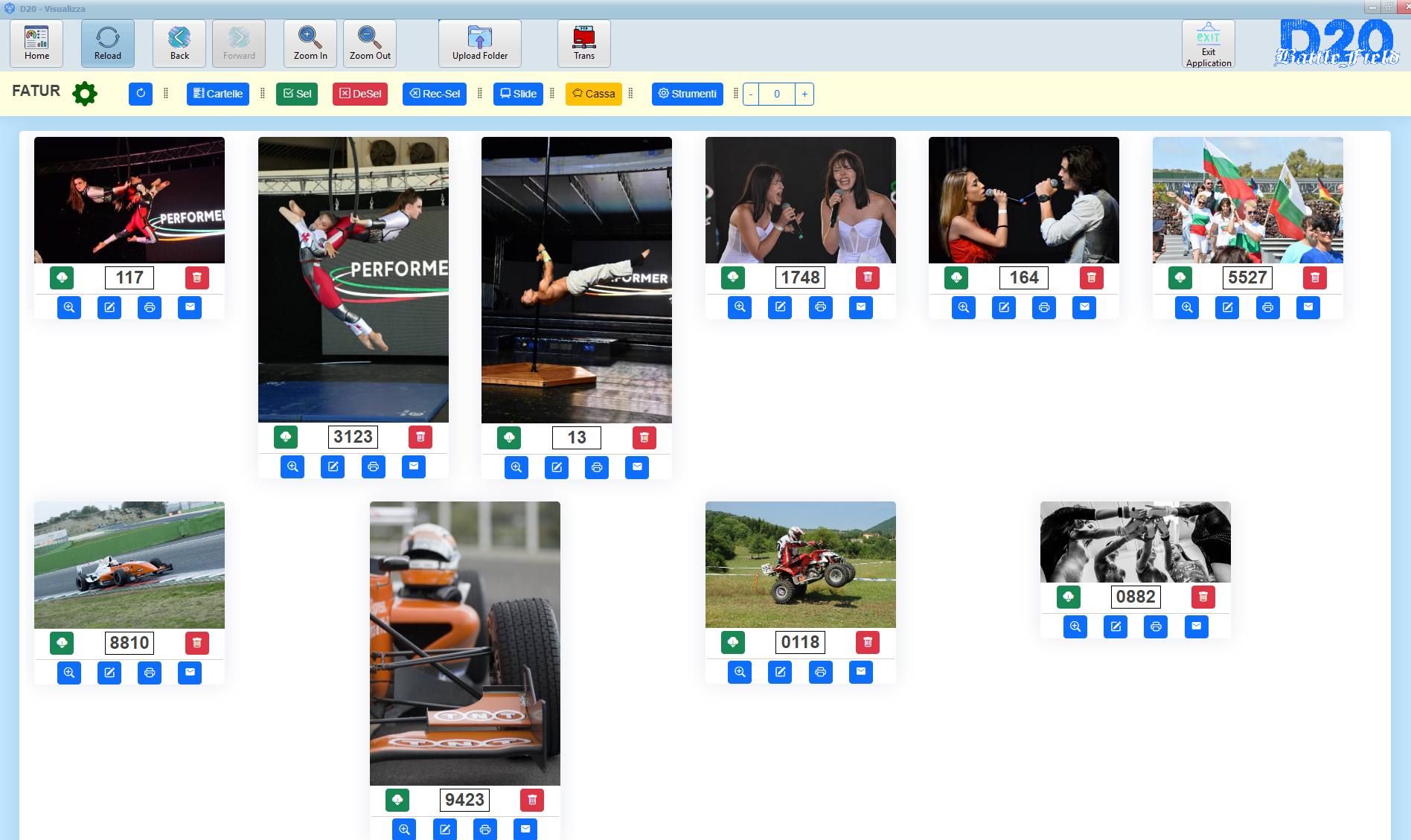
Task: Click the blue refresh icon button
Action: pos(141,94)
